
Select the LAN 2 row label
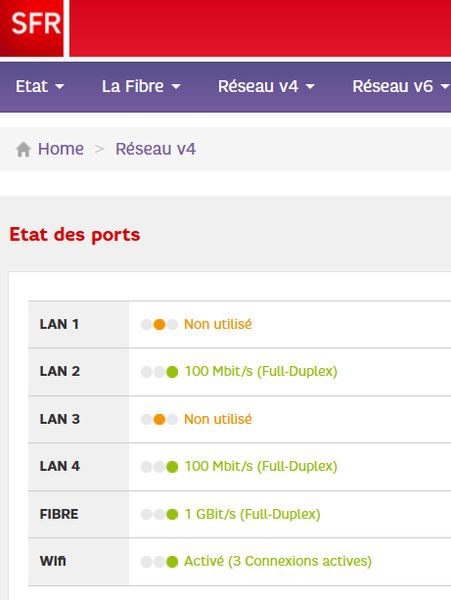coord(60,371)
